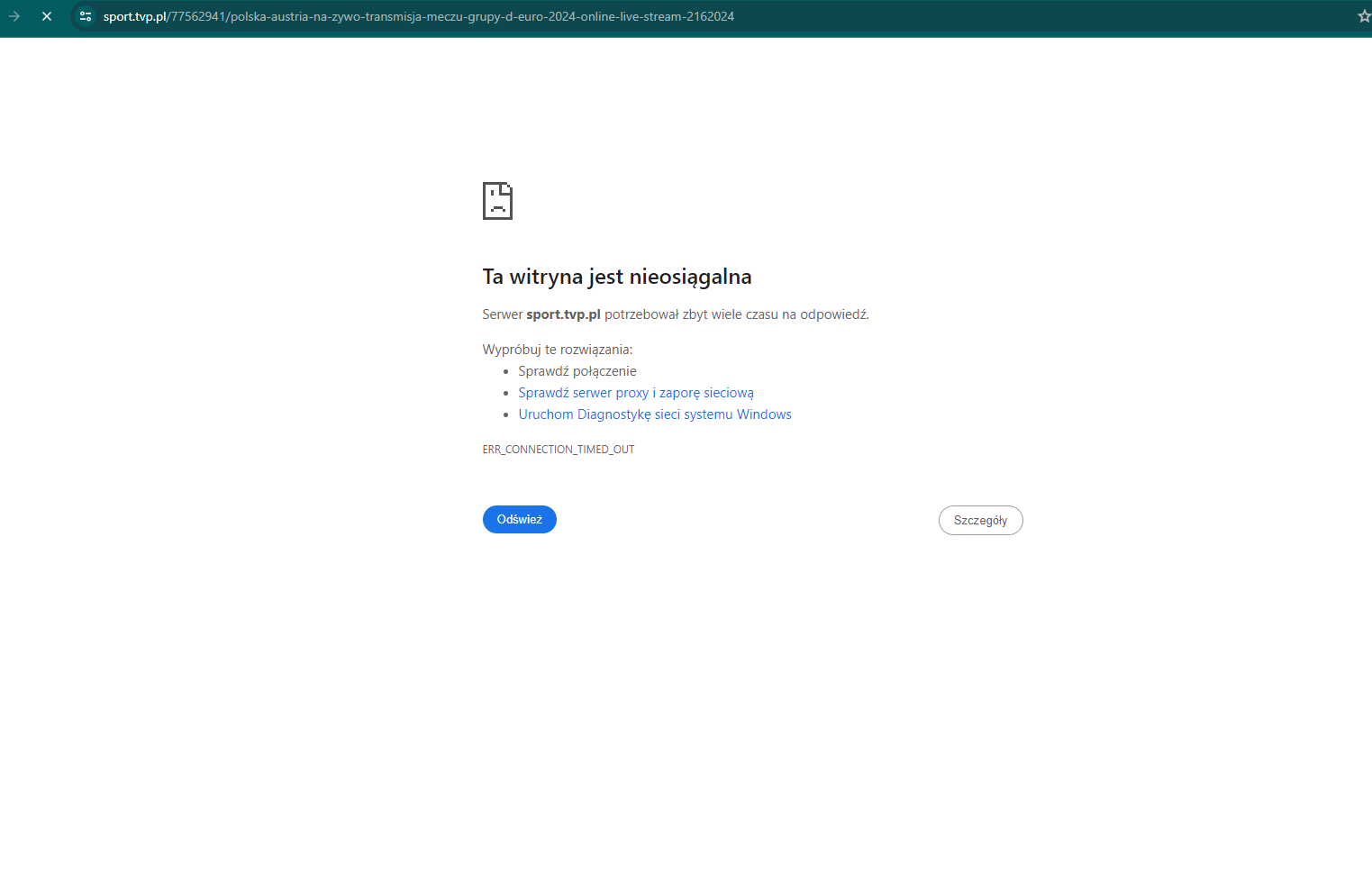Click the forward navigation arrow

click(x=14, y=16)
